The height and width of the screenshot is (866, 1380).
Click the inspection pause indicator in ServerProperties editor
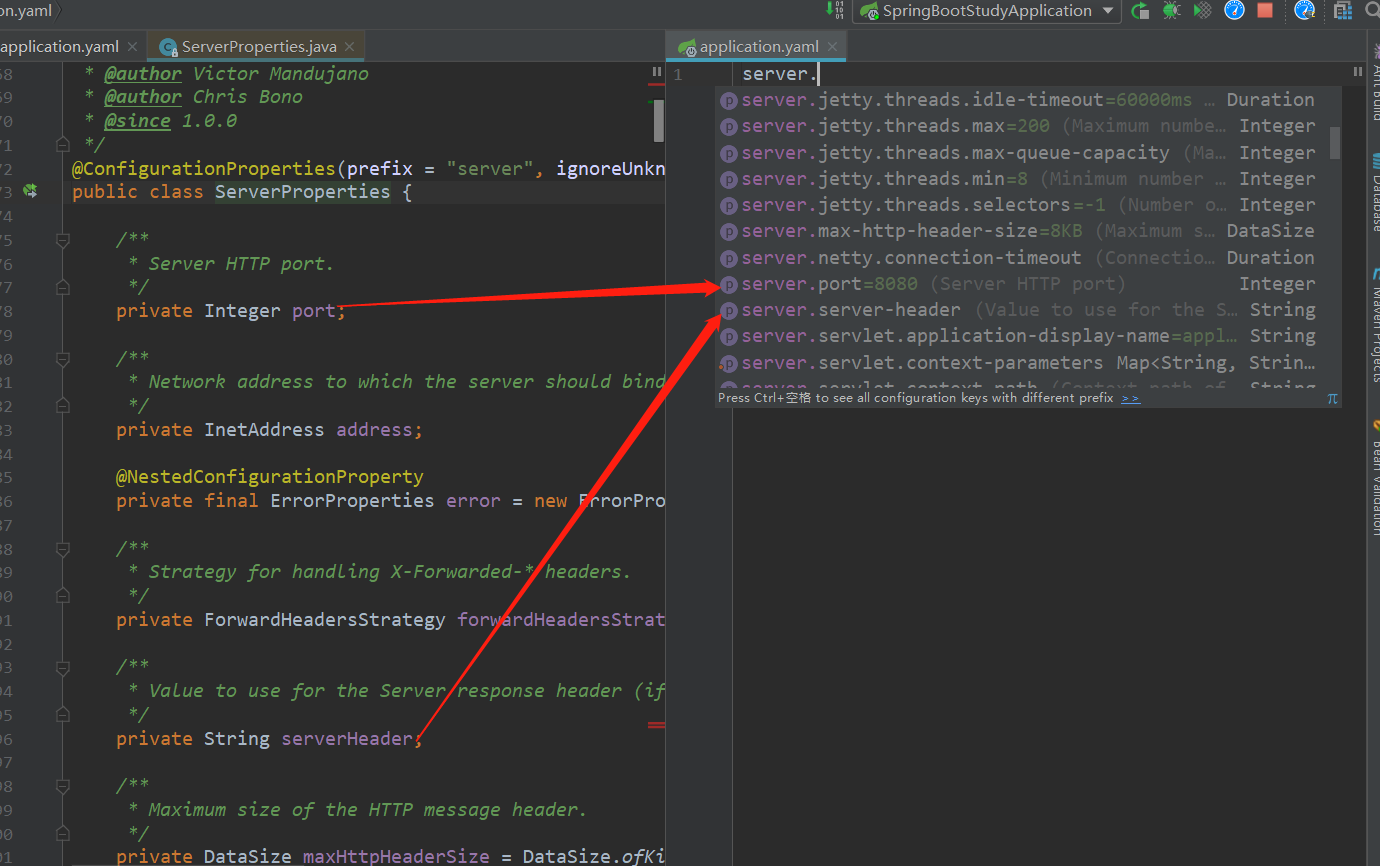tap(657, 72)
